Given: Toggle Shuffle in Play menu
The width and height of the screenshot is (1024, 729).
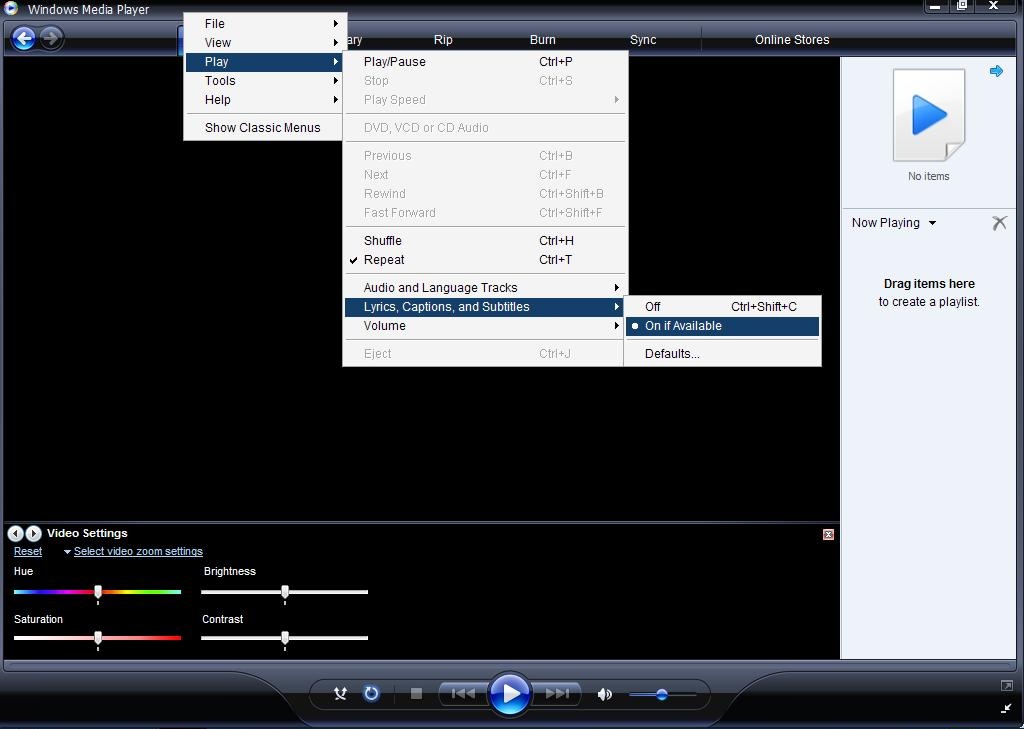Looking at the screenshot, I should click(485, 240).
